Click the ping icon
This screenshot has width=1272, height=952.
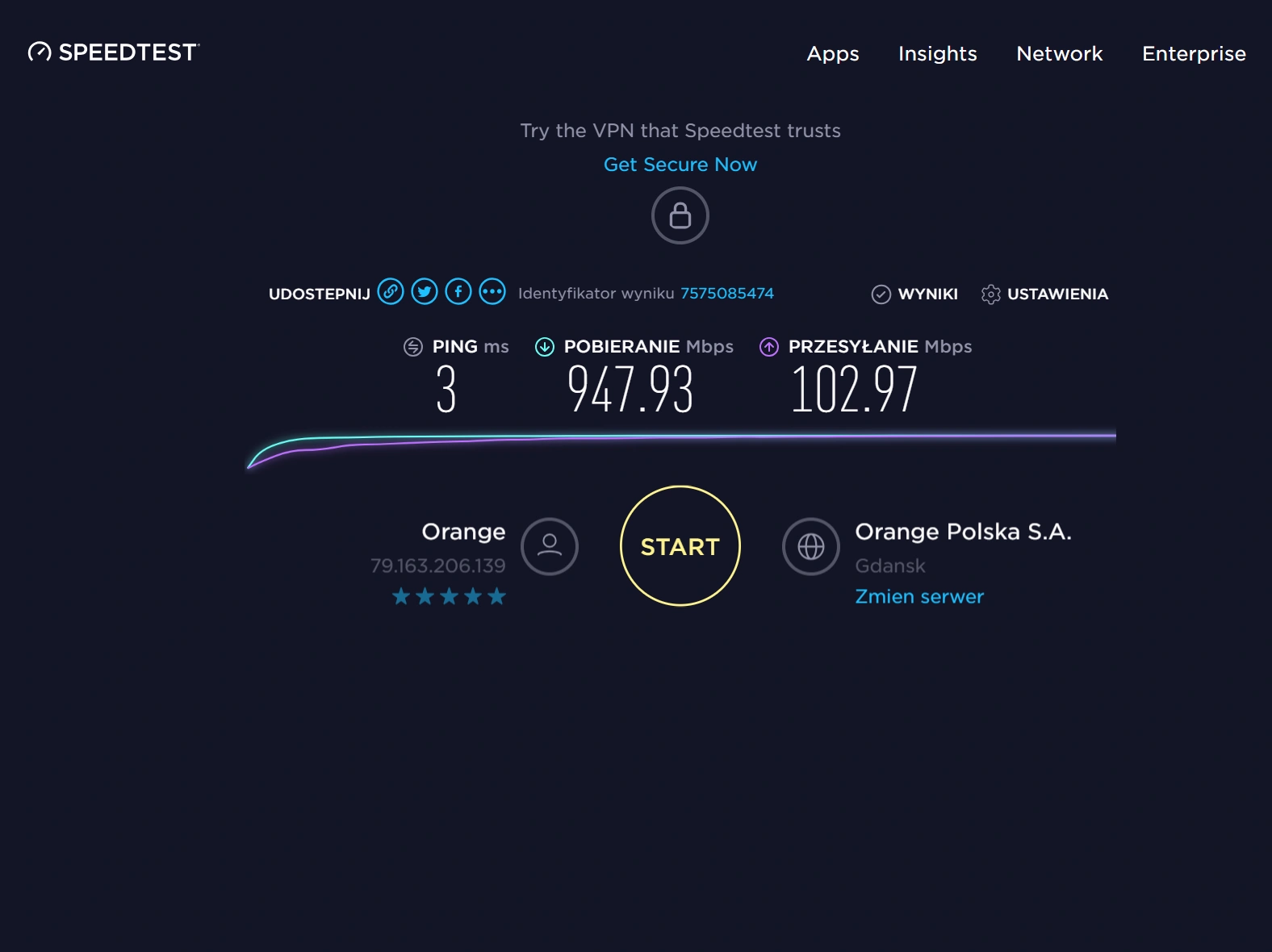coord(413,347)
